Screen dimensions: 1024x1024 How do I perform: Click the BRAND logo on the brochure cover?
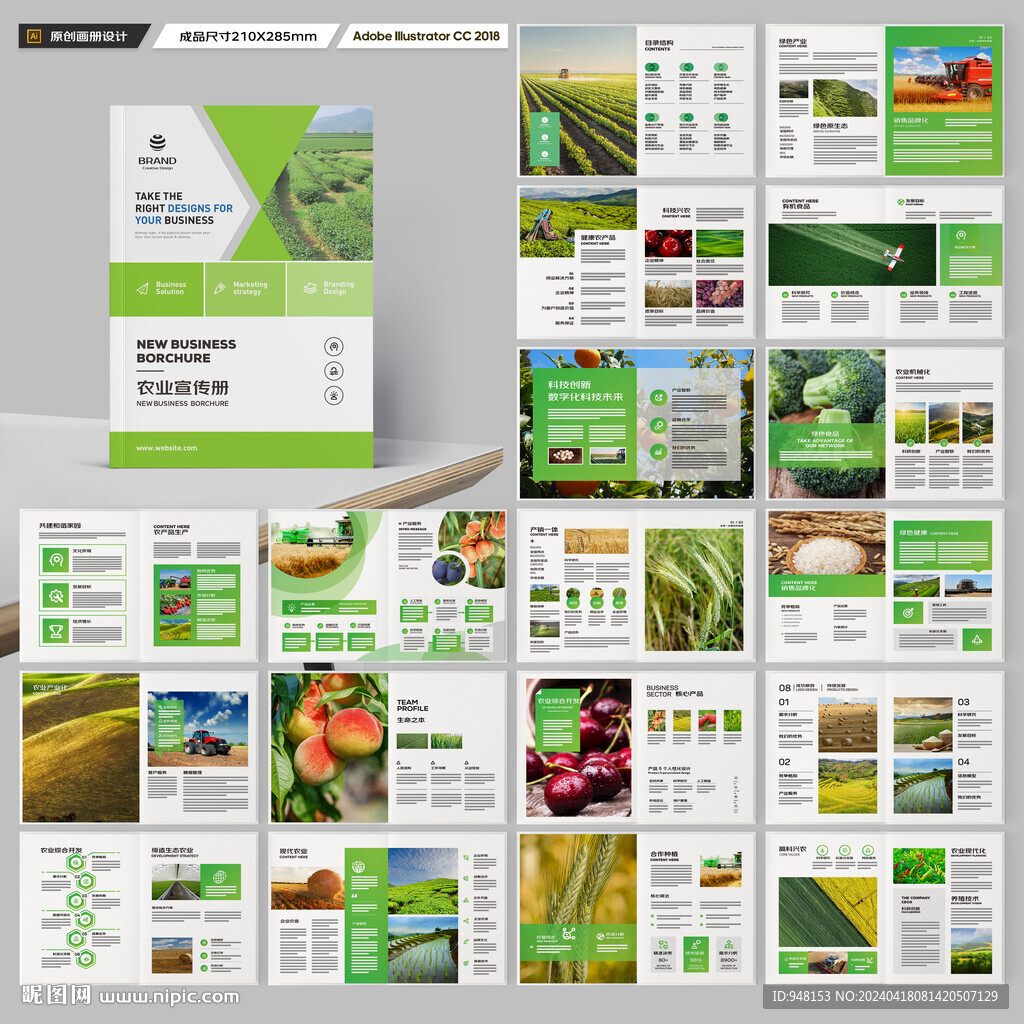coord(157,152)
